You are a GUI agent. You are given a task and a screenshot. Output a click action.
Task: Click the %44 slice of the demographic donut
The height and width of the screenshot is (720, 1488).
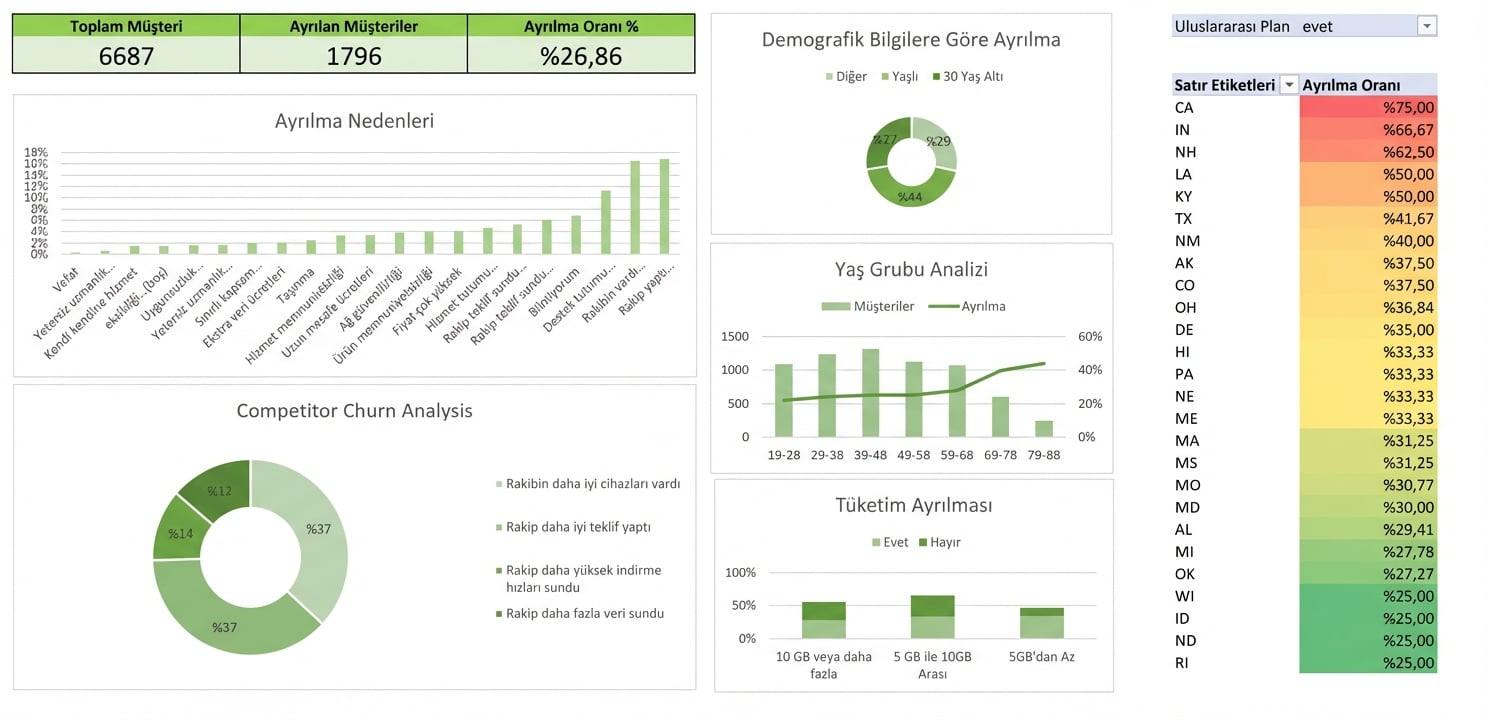point(910,197)
